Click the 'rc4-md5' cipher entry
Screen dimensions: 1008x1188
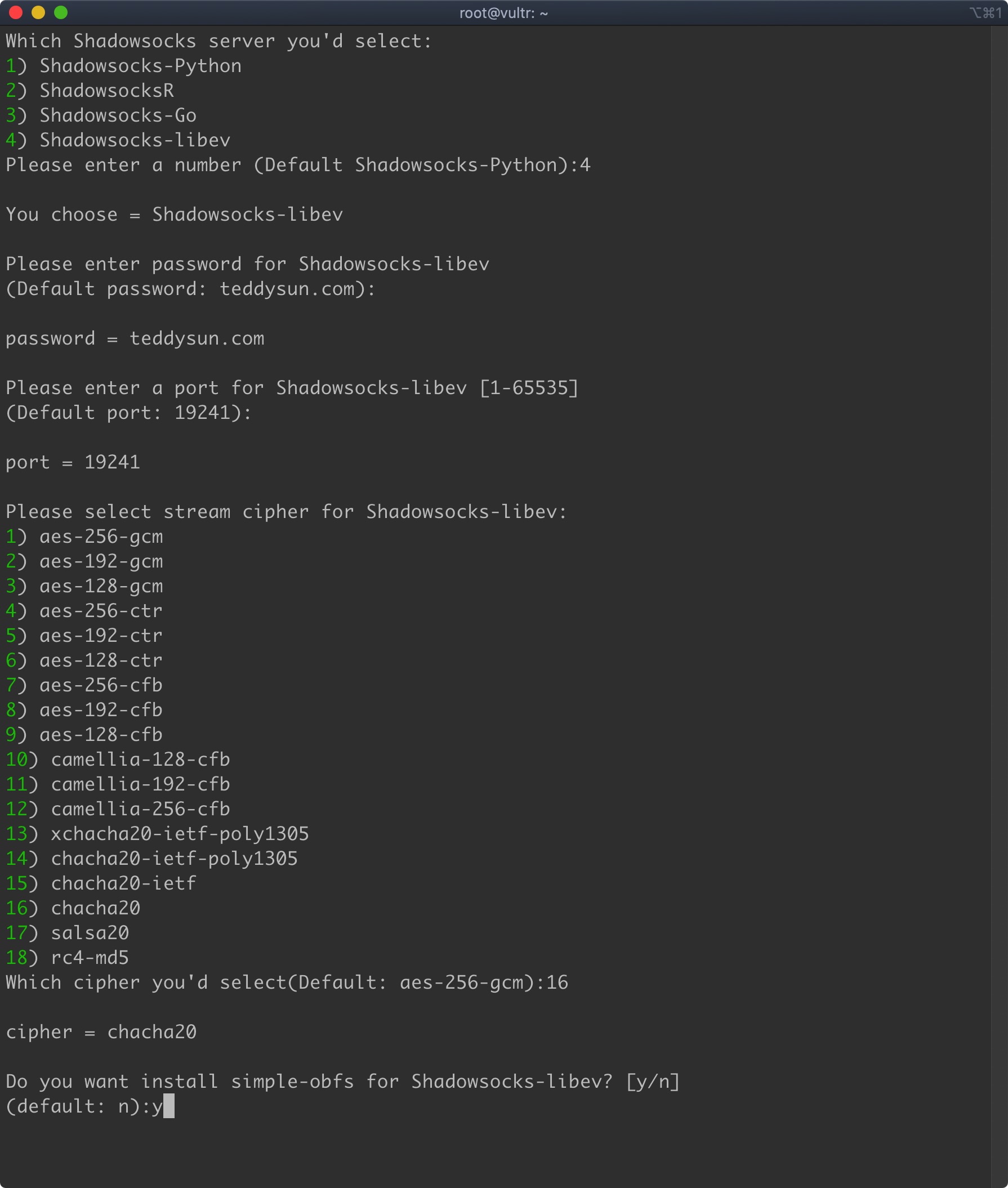tap(90, 958)
